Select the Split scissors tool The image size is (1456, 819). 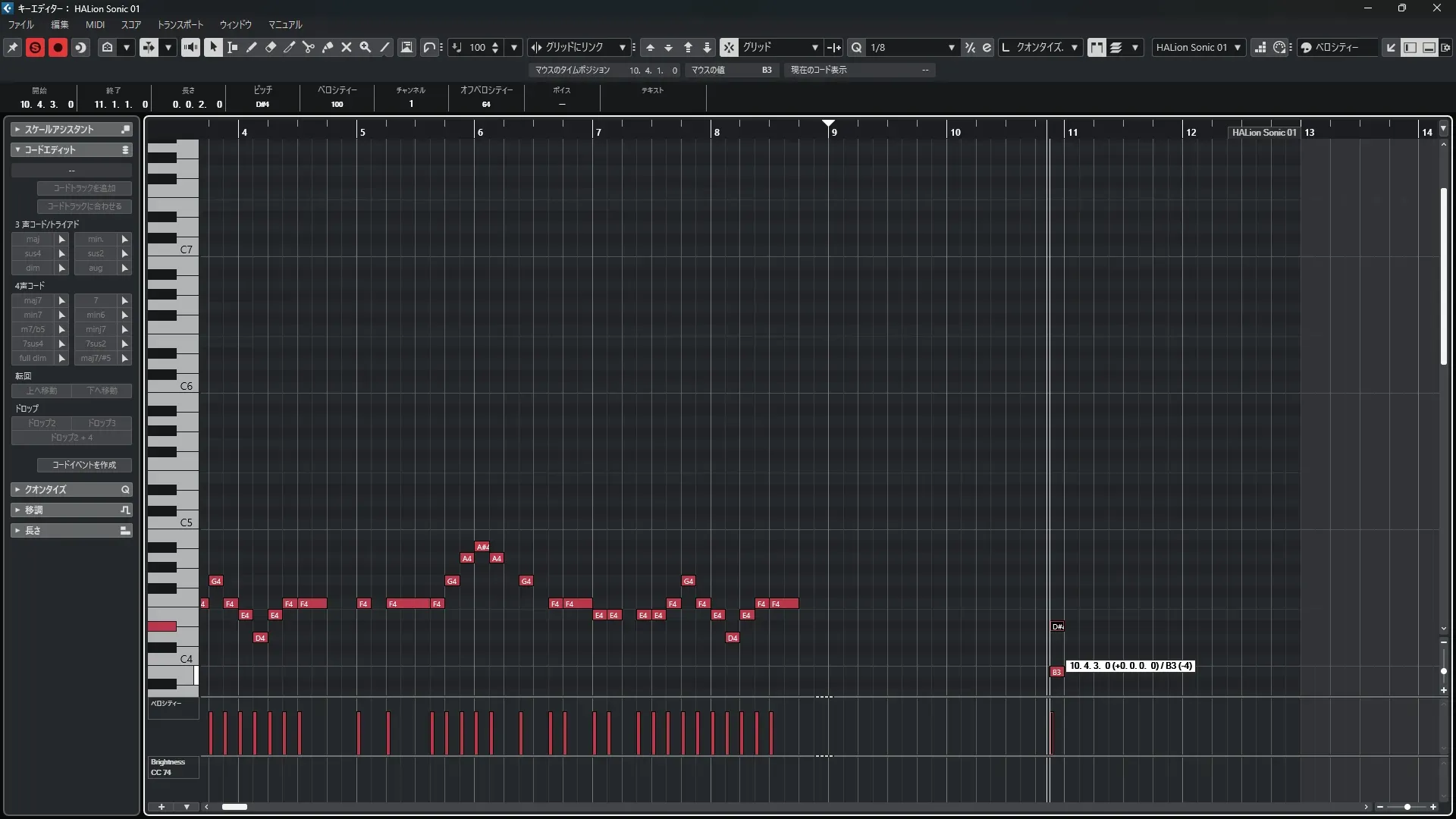[309, 47]
